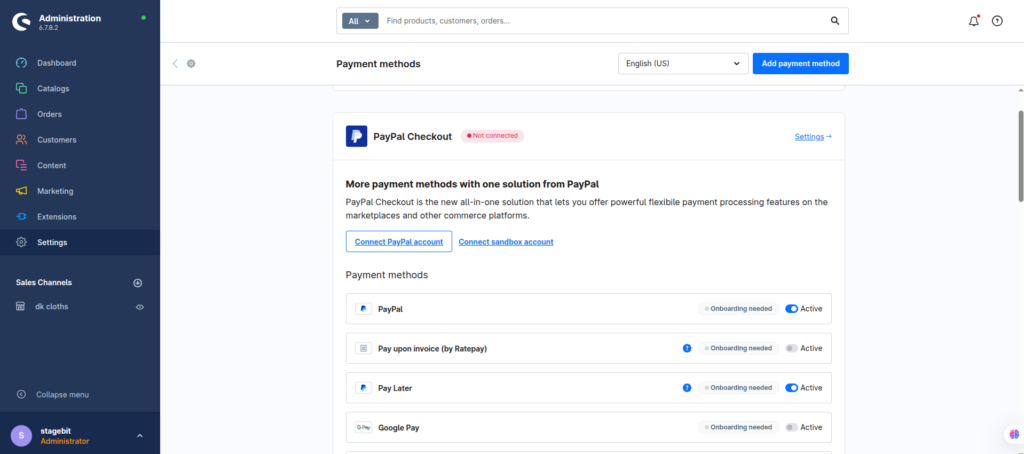Toggle Pay upon invoice Active switch

tap(792, 348)
